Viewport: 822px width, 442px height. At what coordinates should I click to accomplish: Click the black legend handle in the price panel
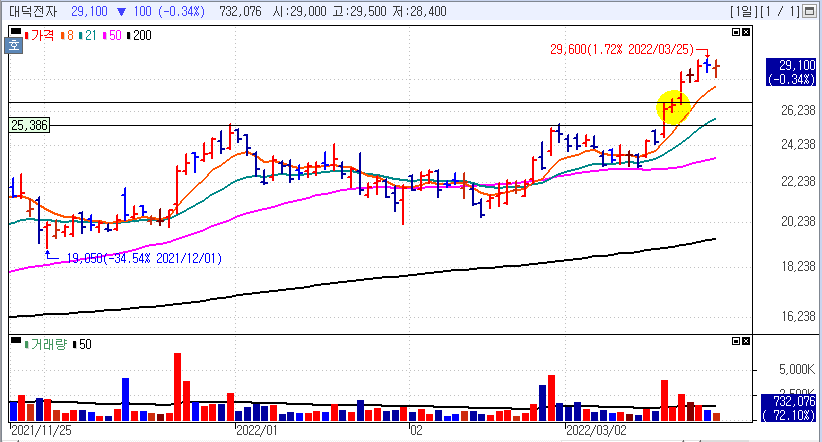pyautogui.click(x=16, y=31)
